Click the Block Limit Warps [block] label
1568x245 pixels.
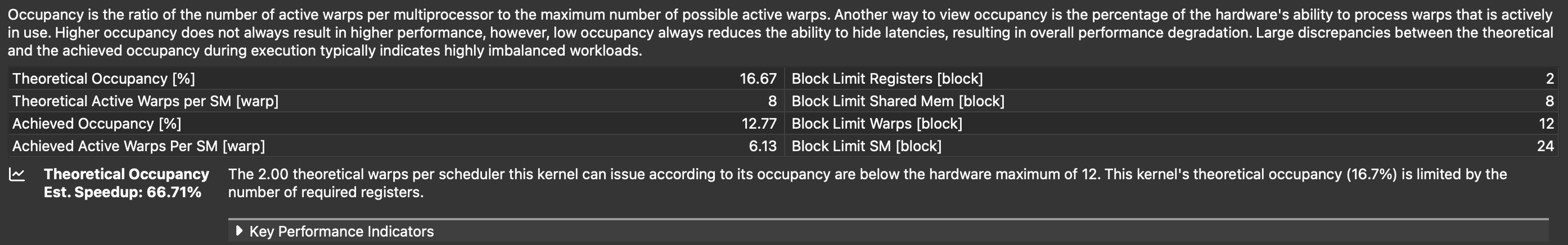[877, 124]
